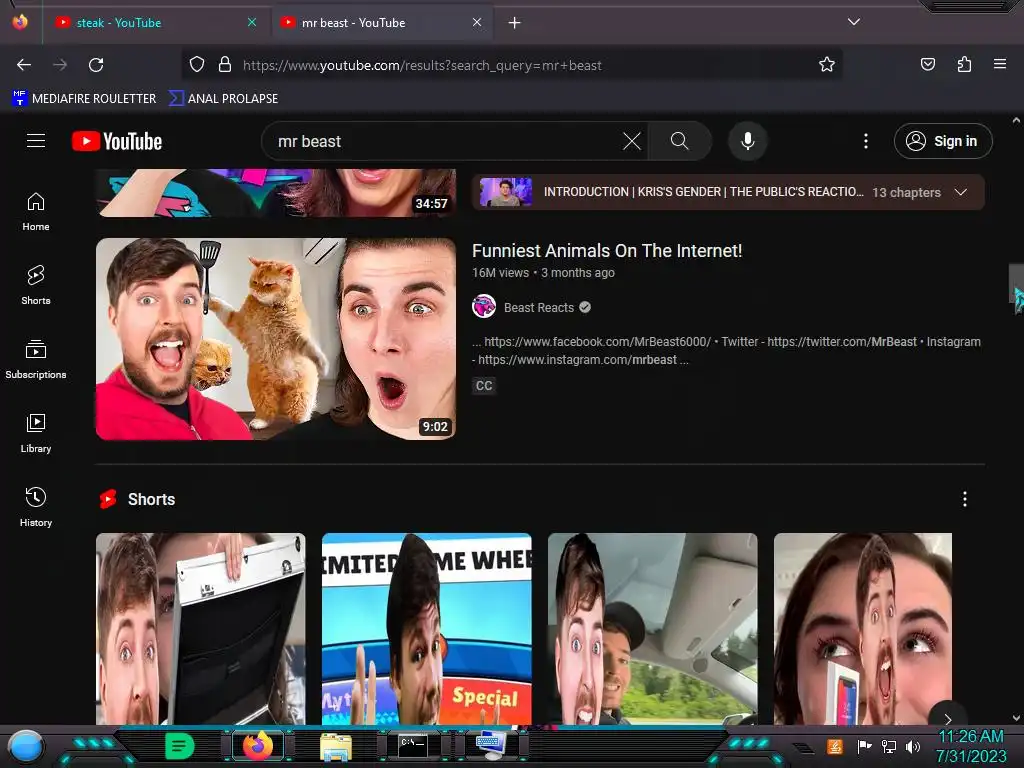The image size is (1024, 768).
Task: Open the Firefox application hamburger menu
Action: click(1000, 65)
